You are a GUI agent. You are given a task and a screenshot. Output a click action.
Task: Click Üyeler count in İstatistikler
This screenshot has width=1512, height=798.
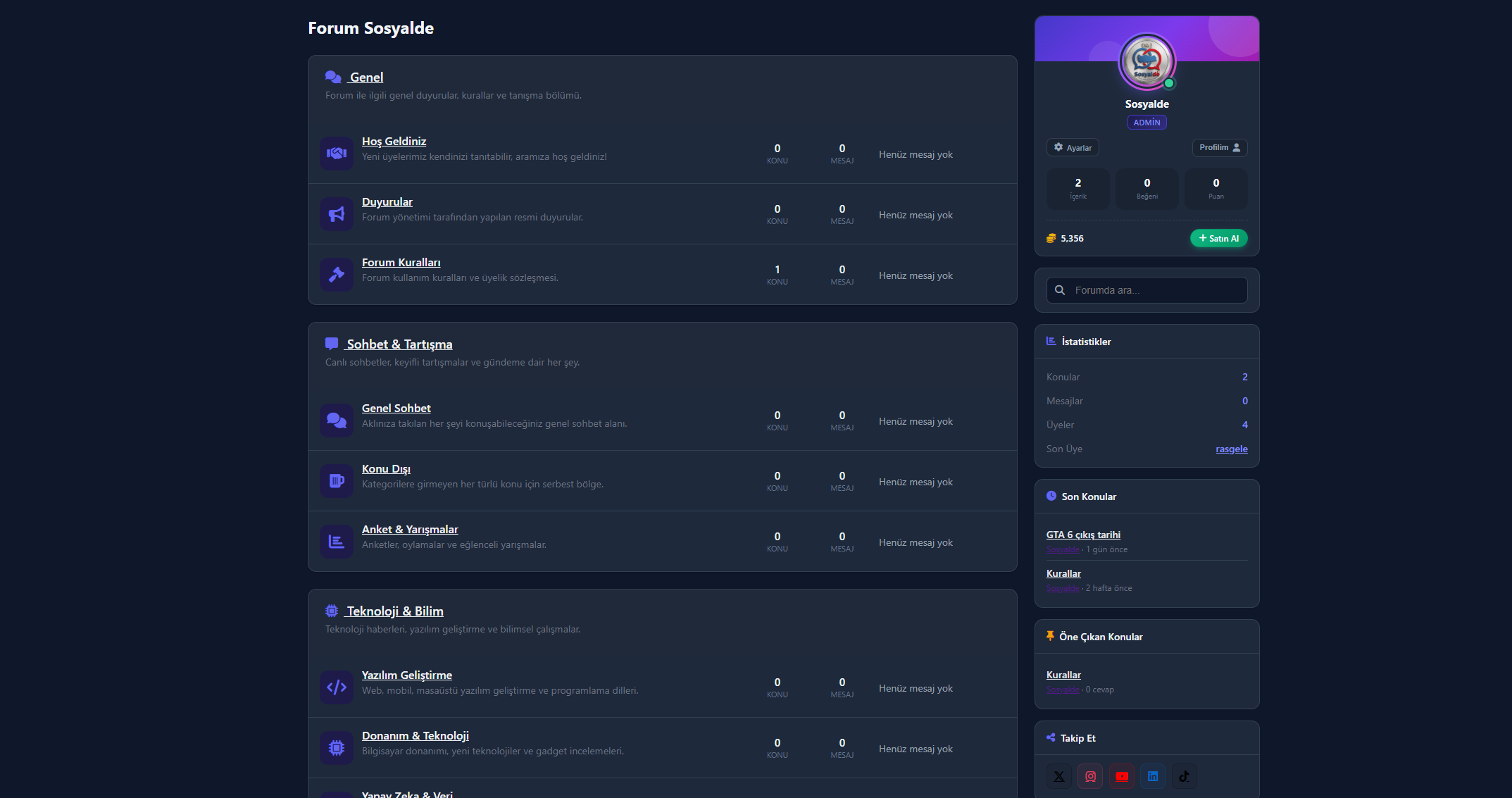[x=1245, y=425]
